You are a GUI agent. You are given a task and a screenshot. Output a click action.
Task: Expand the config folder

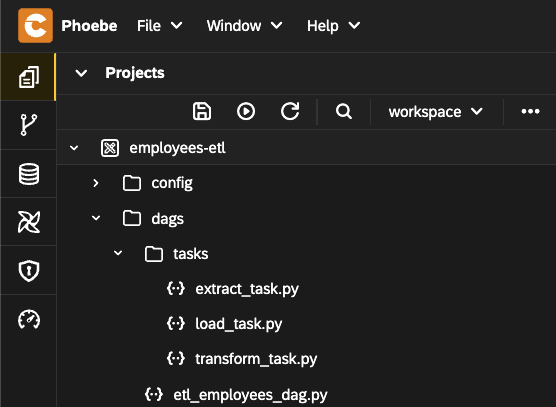coord(96,183)
